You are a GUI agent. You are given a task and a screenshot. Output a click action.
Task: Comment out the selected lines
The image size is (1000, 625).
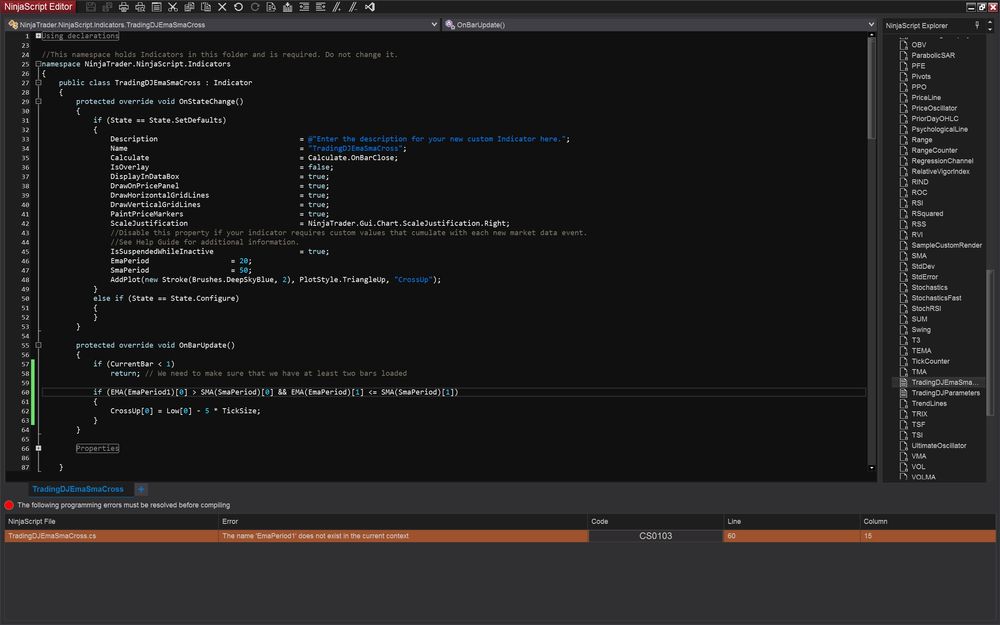pos(337,6)
